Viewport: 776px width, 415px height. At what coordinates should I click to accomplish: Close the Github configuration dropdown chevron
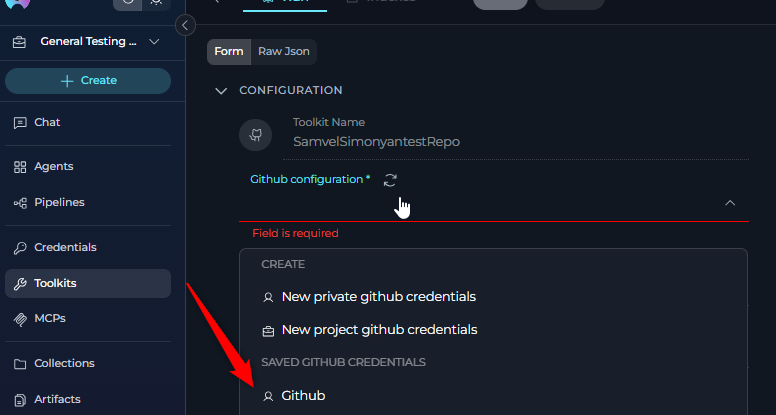(x=730, y=202)
